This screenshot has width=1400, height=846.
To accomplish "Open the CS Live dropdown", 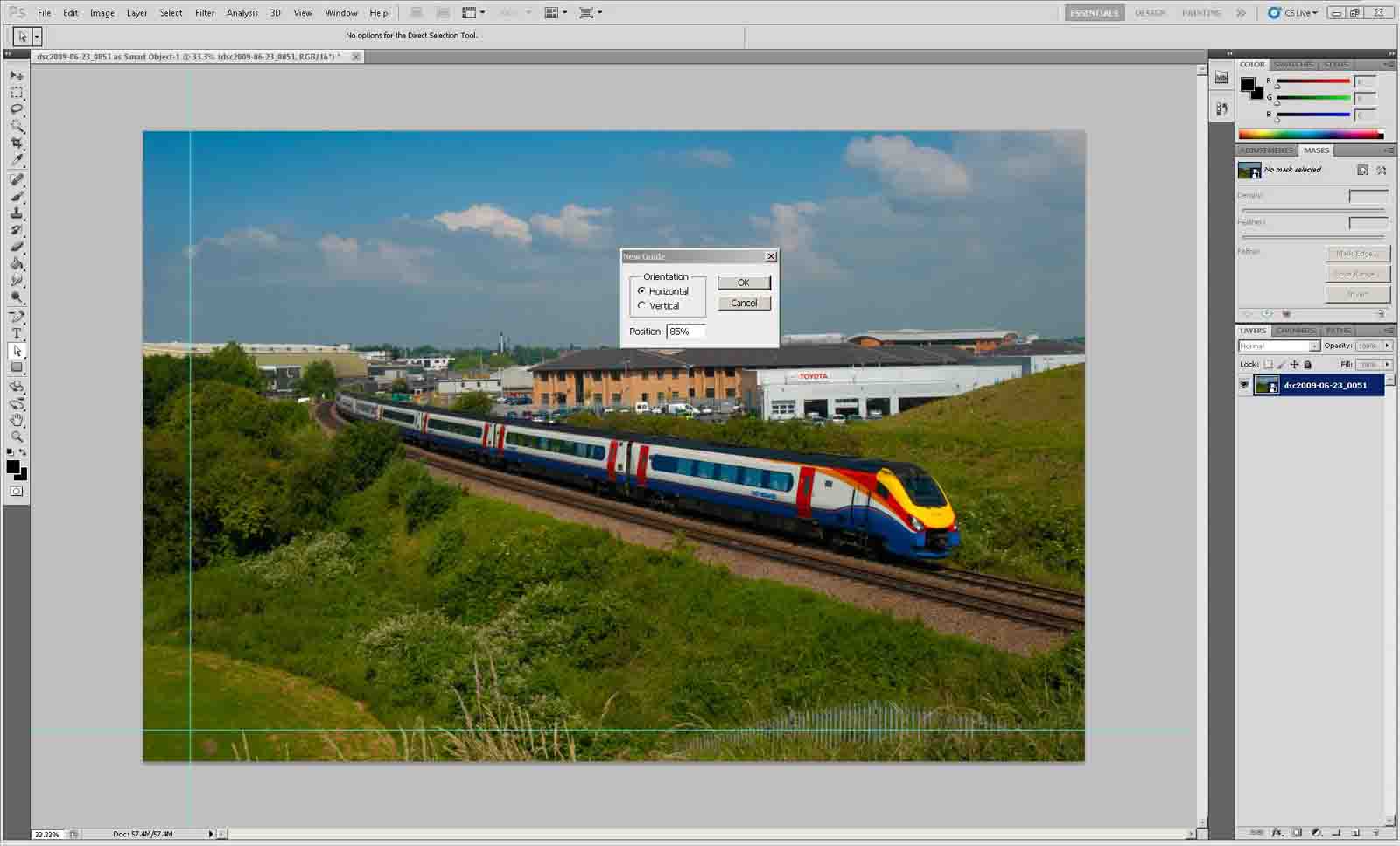I will click(1293, 12).
